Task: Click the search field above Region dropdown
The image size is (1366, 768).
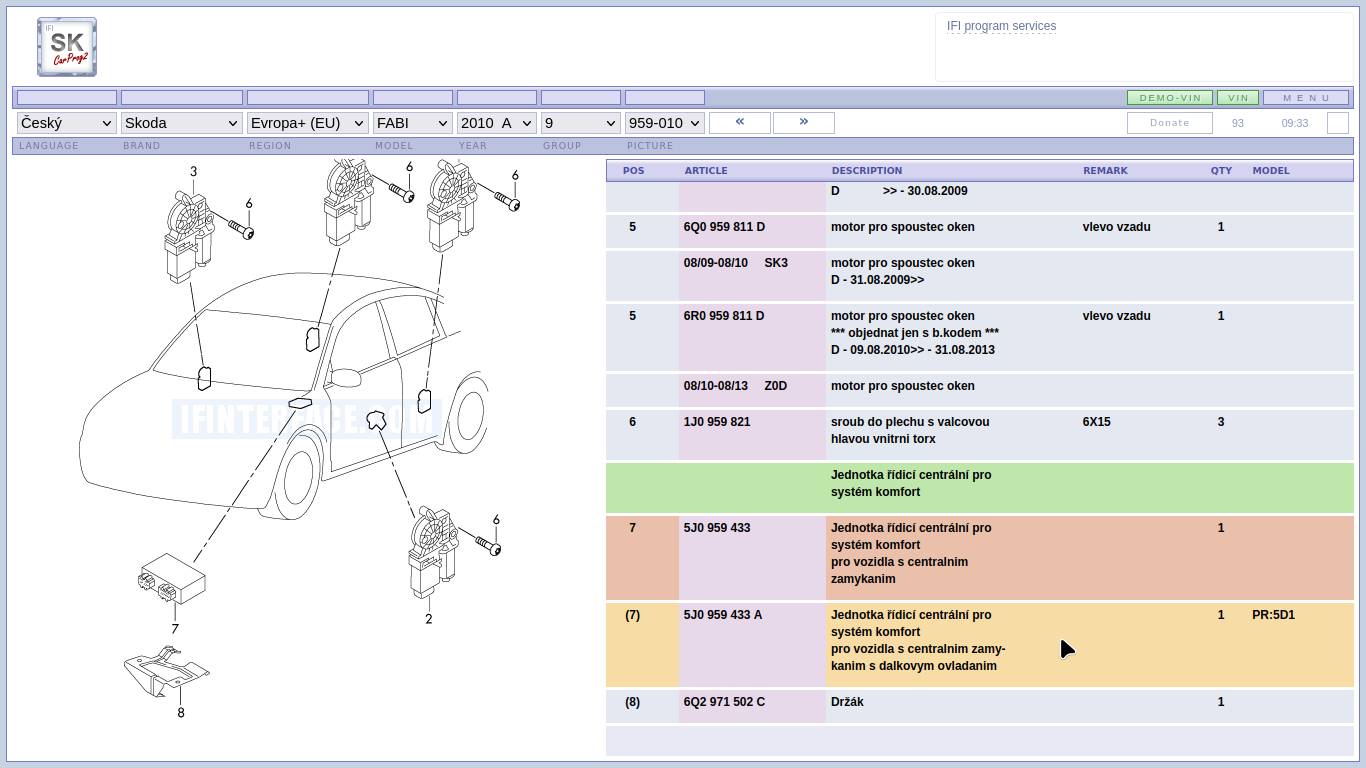Action: (308, 98)
